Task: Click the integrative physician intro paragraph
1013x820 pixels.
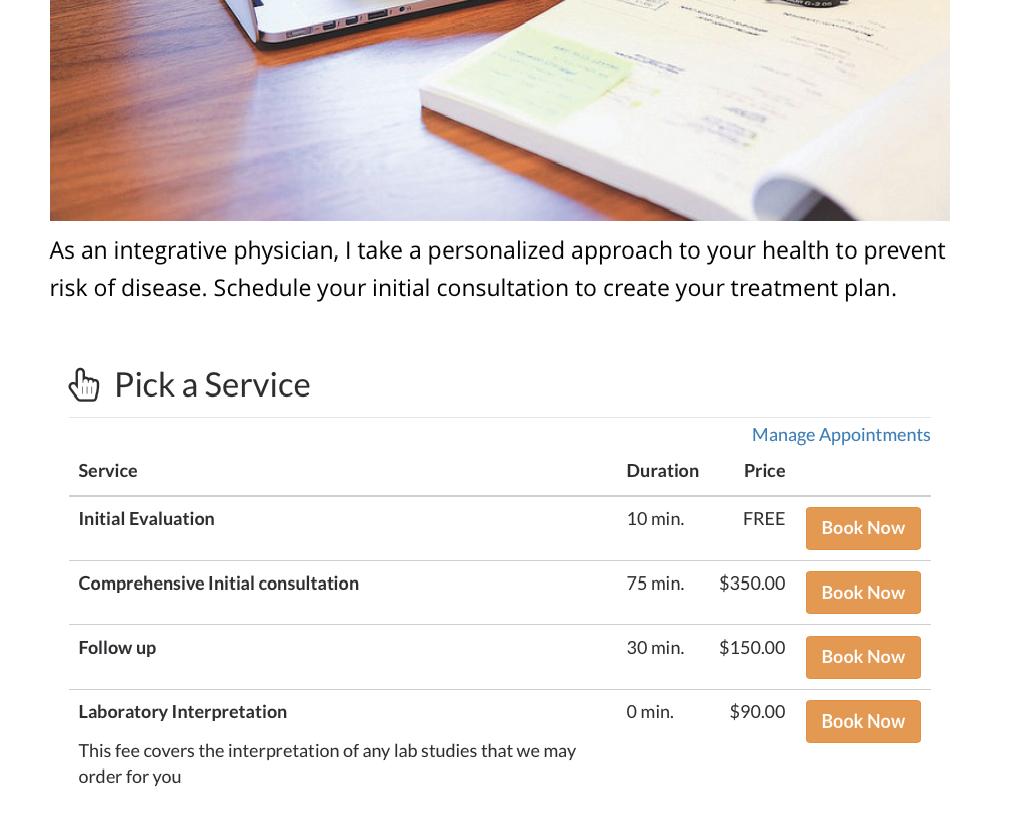Action: point(497,269)
